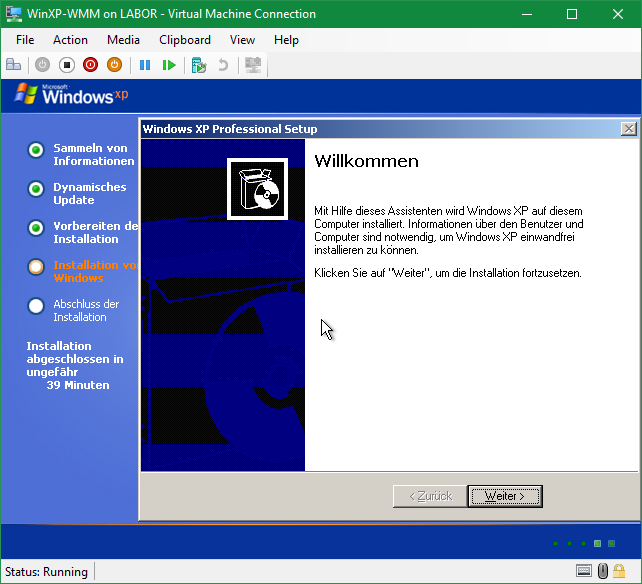Open the Action menu

[x=70, y=40]
